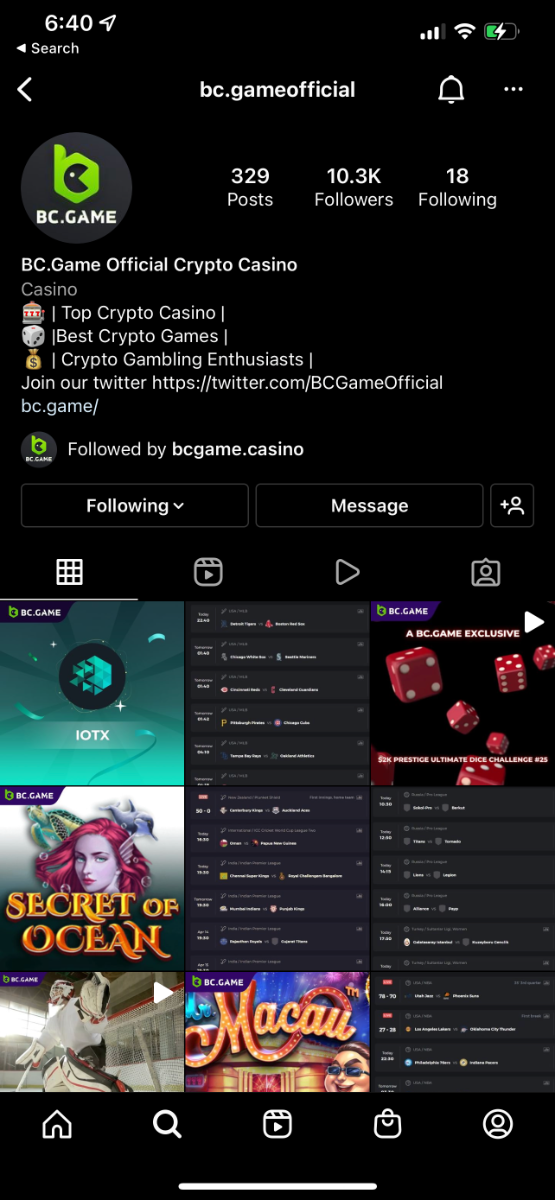Go to the Home feed icon
This screenshot has width=555, height=1200.
57,1124
